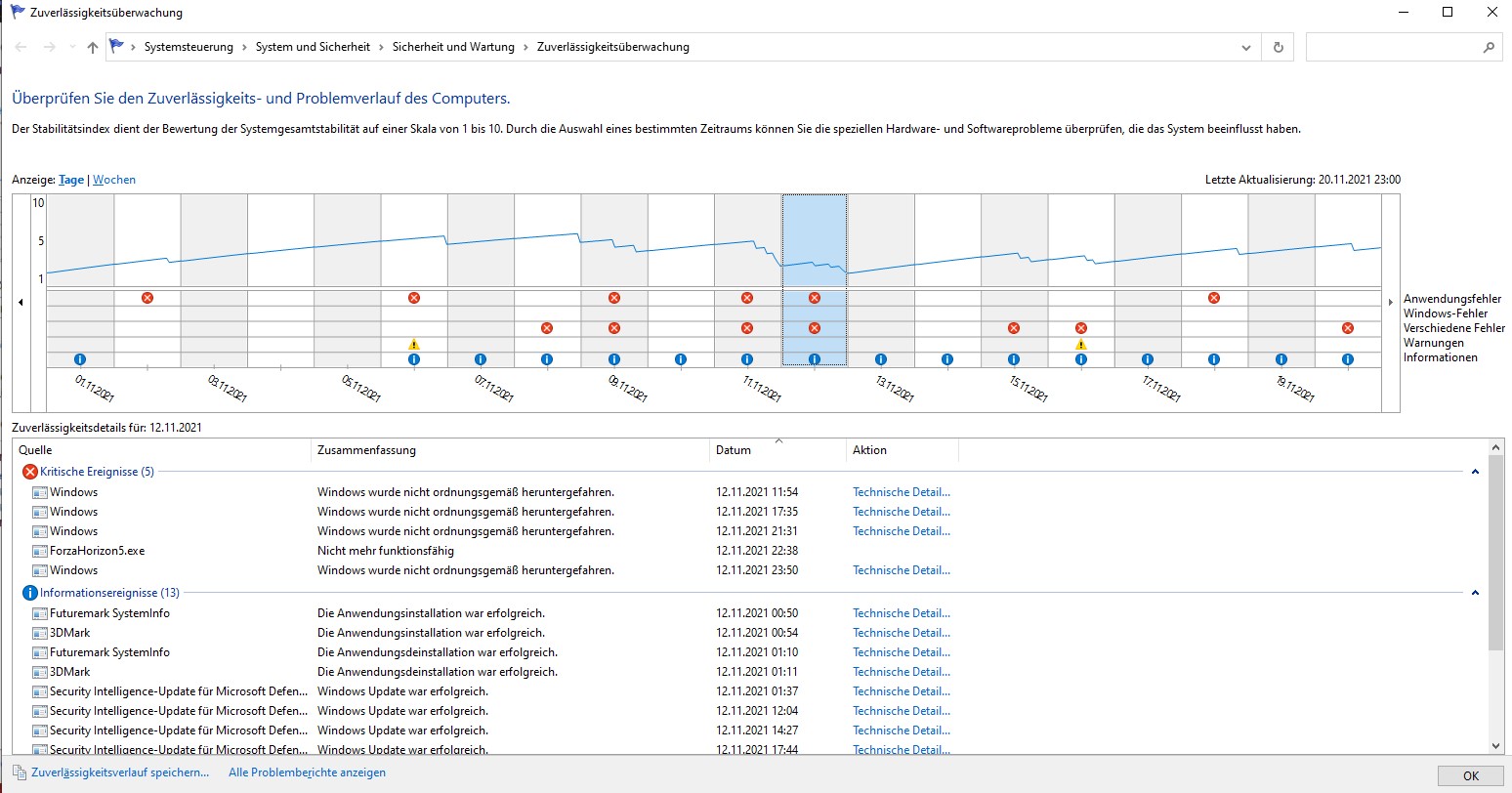Move chart to later dates with right arrow
This screenshot has height=793, width=1512.
tap(1391, 303)
